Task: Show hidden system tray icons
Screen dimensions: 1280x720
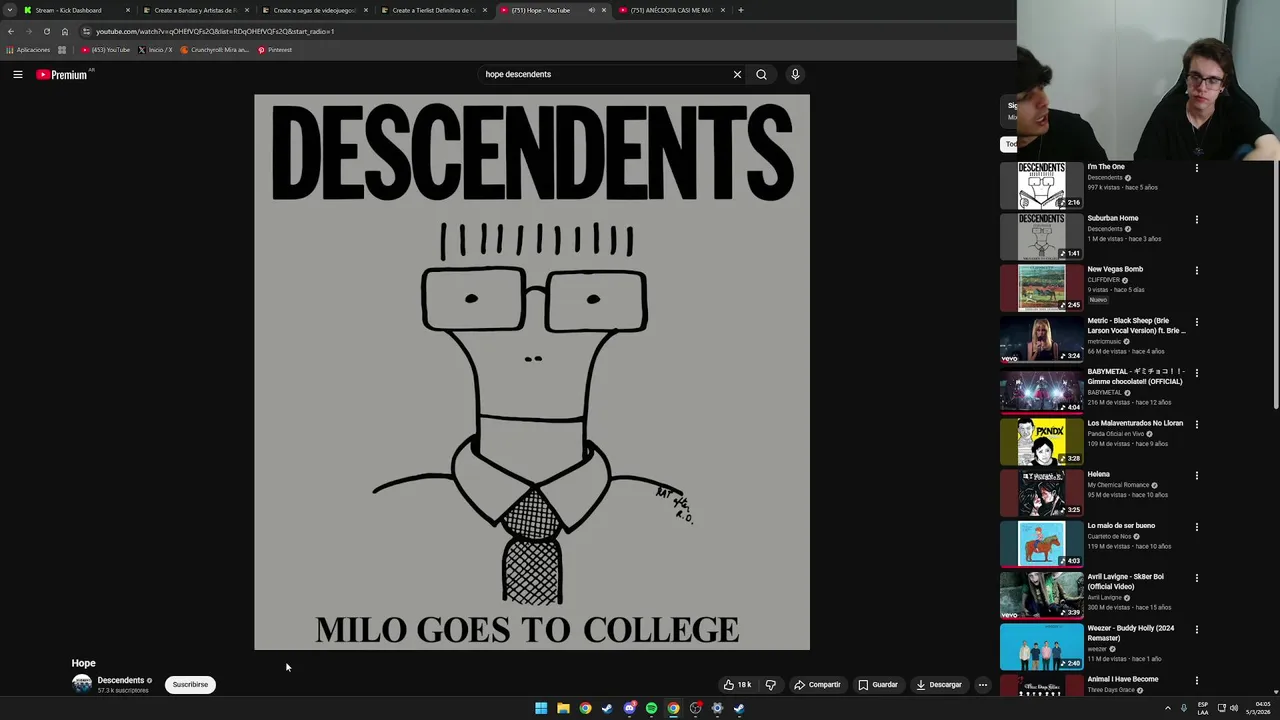Action: [1167, 708]
